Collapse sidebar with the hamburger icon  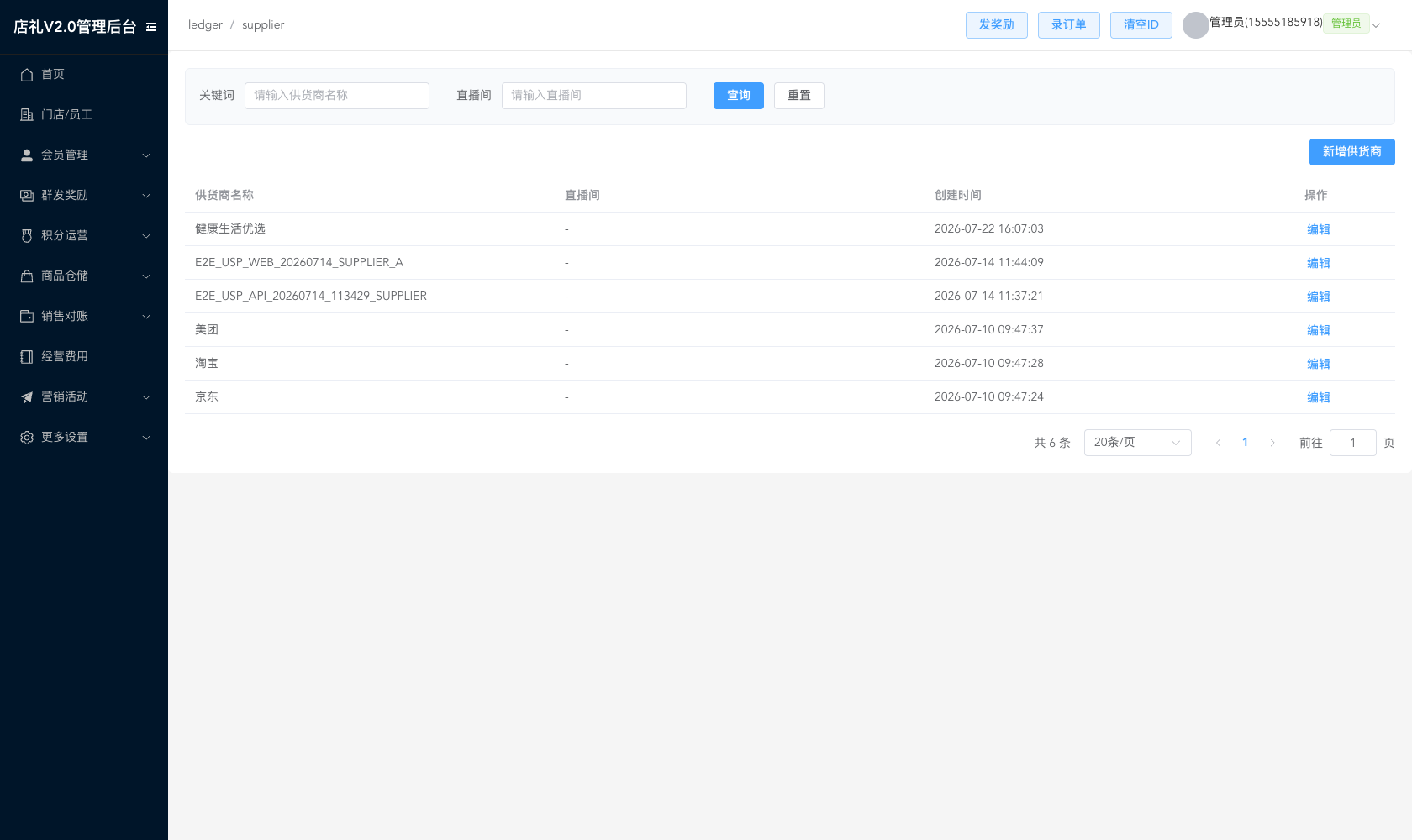tap(151, 27)
